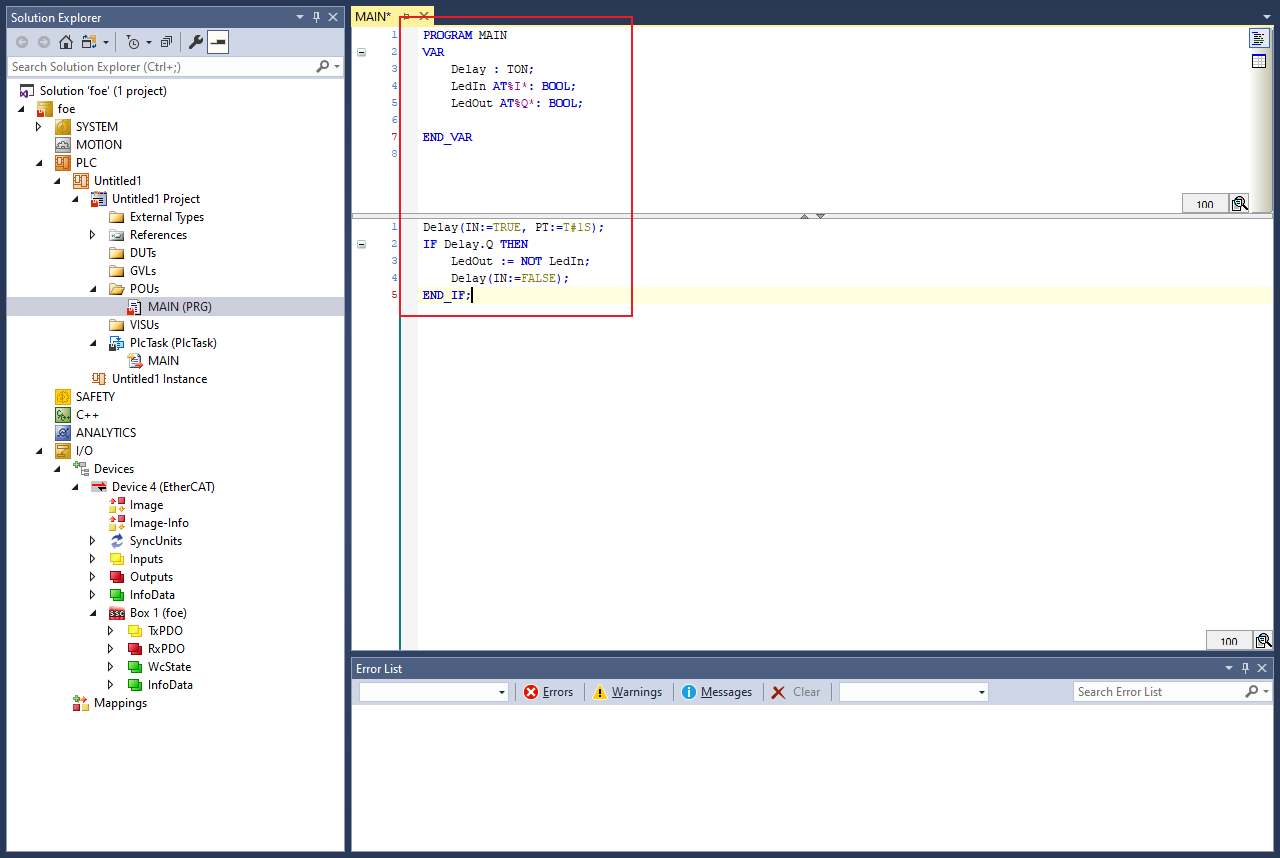Select the MAIN* editor tab
Screen dimensions: 1280x858
coord(373,16)
